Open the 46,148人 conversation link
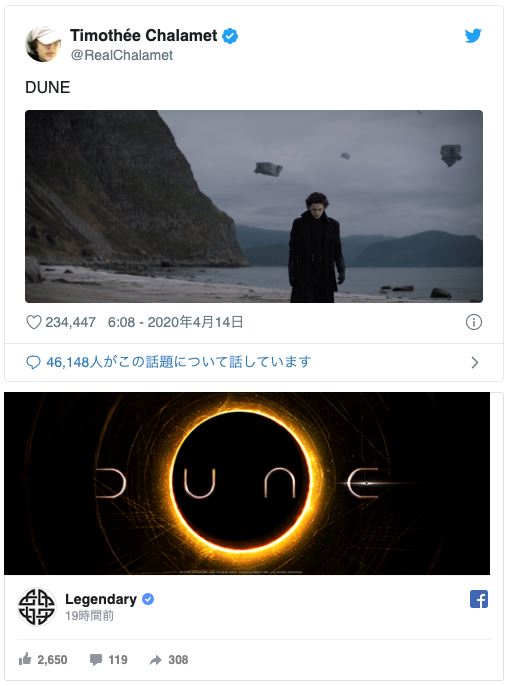The width and height of the screenshot is (510, 686). pyautogui.click(x=178, y=362)
